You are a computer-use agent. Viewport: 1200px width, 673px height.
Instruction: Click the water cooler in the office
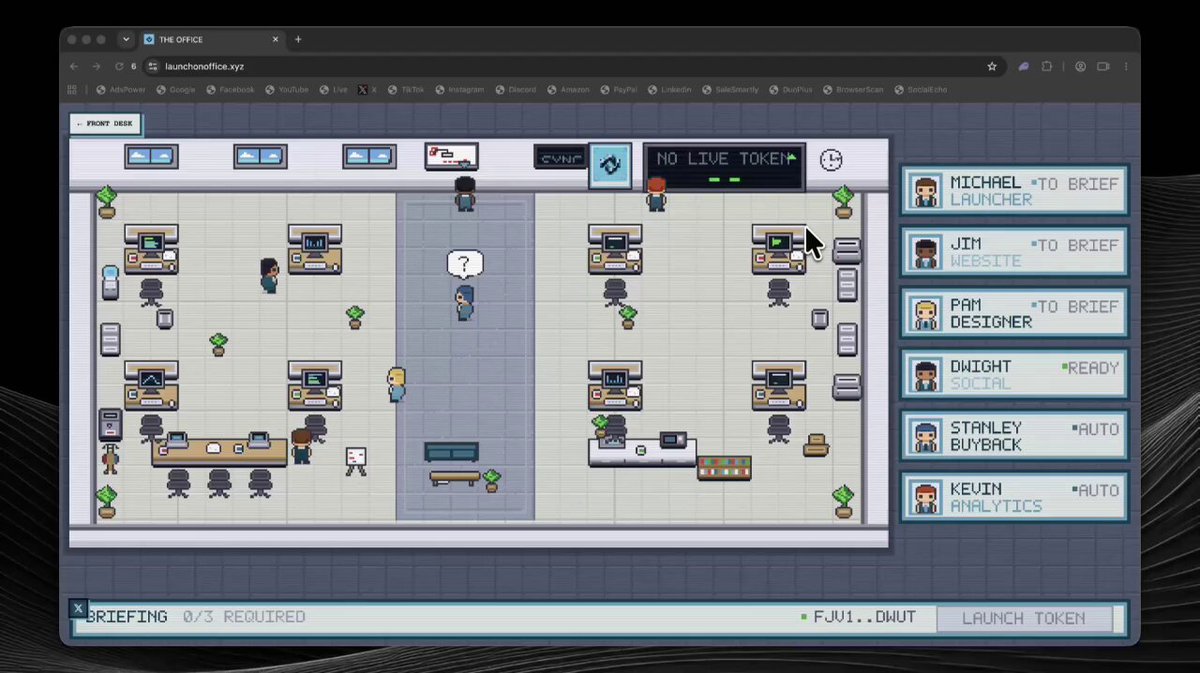110,282
